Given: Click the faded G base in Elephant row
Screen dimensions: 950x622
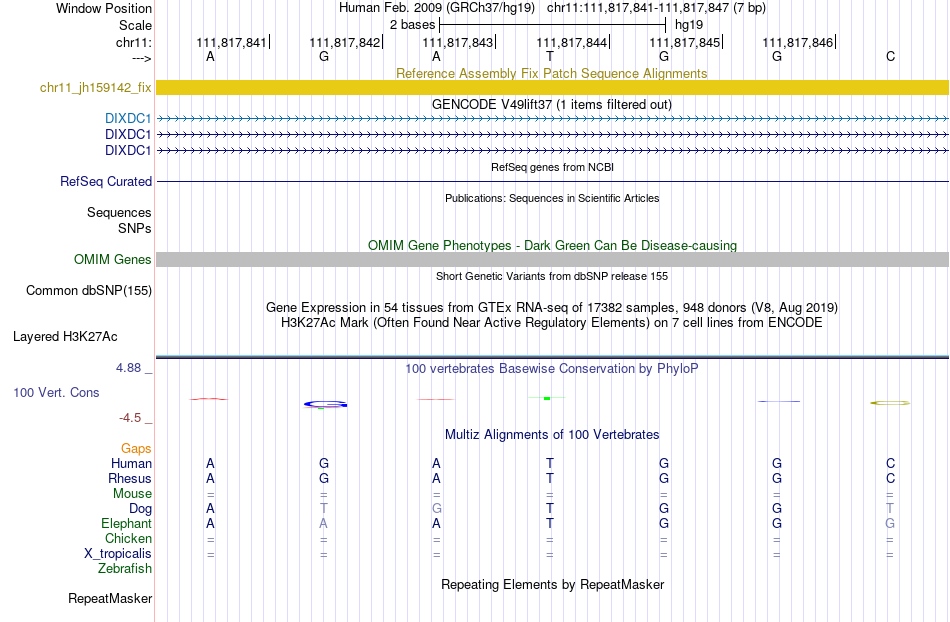Looking at the screenshot, I should coord(890,524).
